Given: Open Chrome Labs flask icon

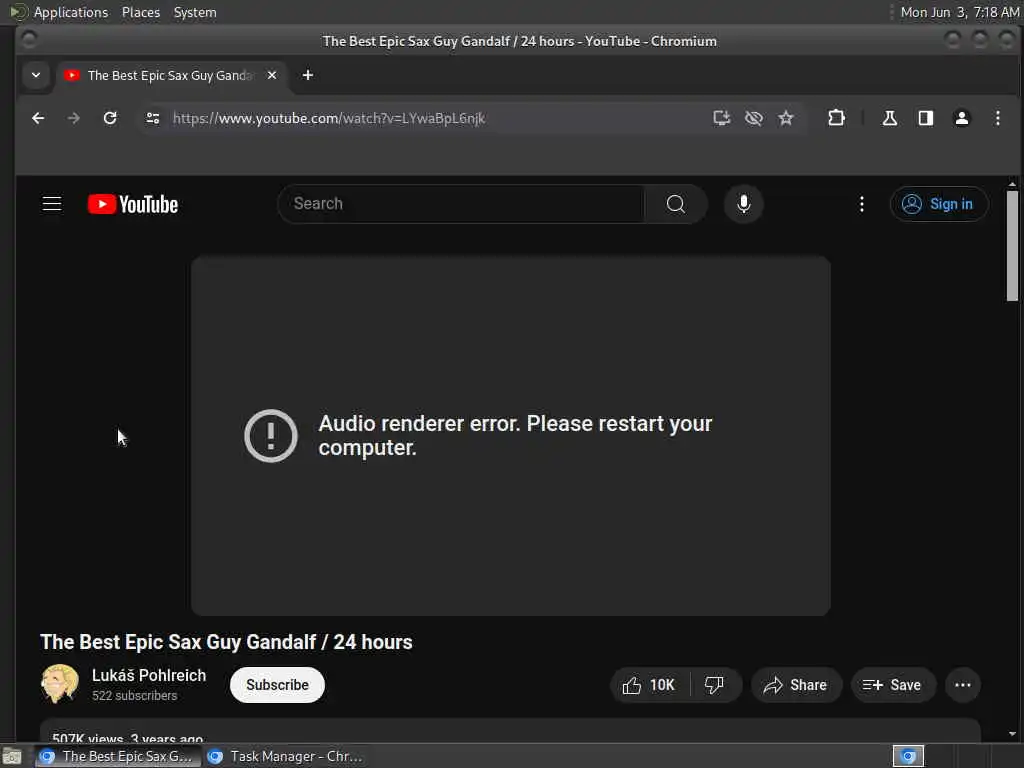Looking at the screenshot, I should coord(889,118).
